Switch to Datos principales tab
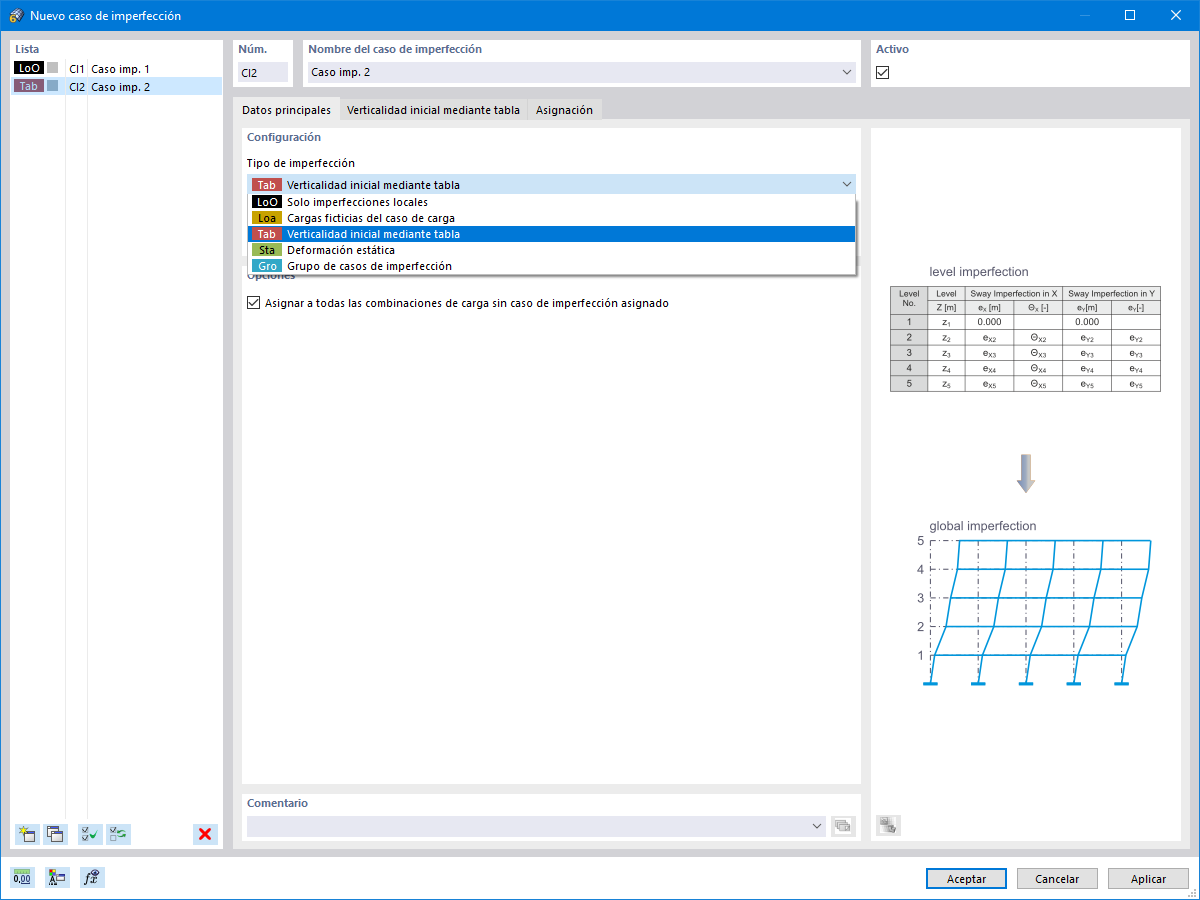The image size is (1200, 900). point(286,110)
